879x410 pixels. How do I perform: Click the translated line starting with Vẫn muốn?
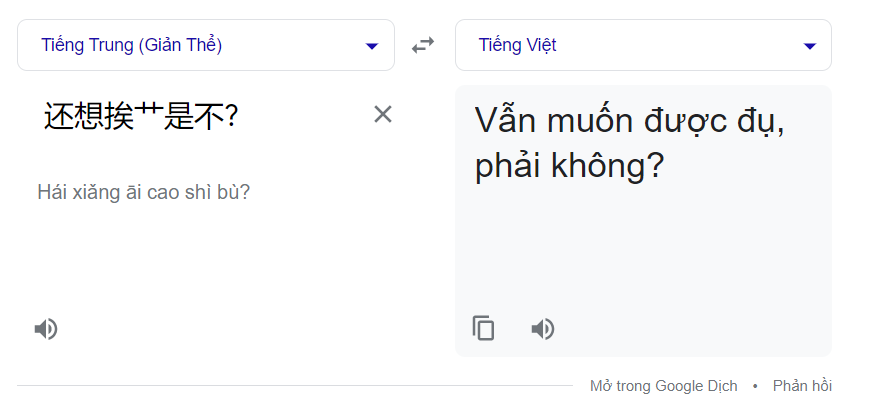click(x=630, y=121)
